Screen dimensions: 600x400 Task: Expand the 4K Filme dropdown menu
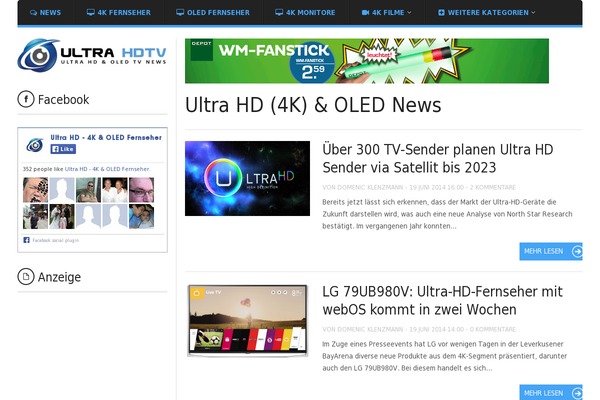386,13
